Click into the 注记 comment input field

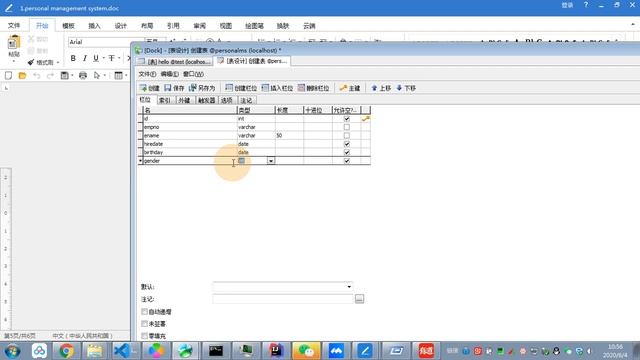coord(282,299)
